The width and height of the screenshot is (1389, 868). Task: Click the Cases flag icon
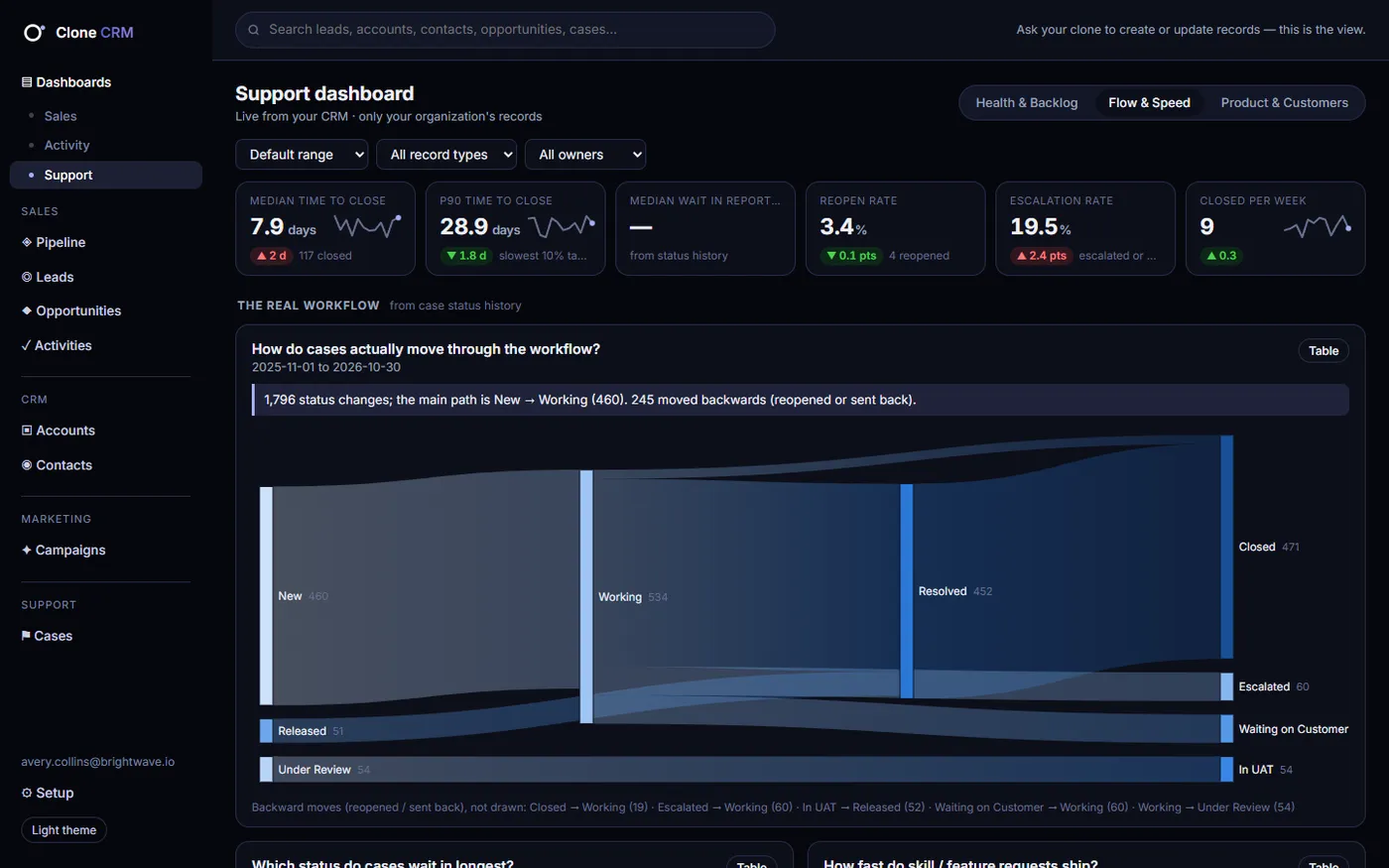pos(26,636)
